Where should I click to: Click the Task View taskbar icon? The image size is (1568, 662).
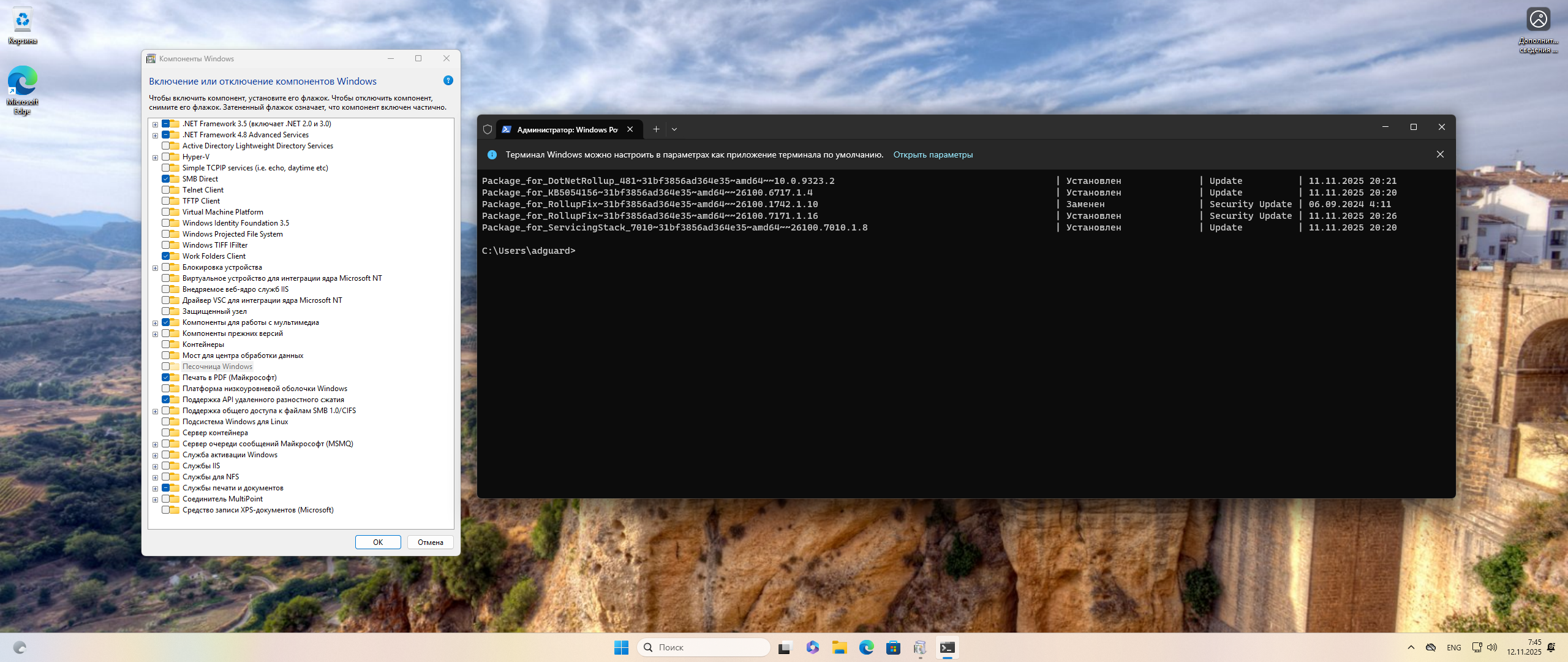(x=785, y=647)
